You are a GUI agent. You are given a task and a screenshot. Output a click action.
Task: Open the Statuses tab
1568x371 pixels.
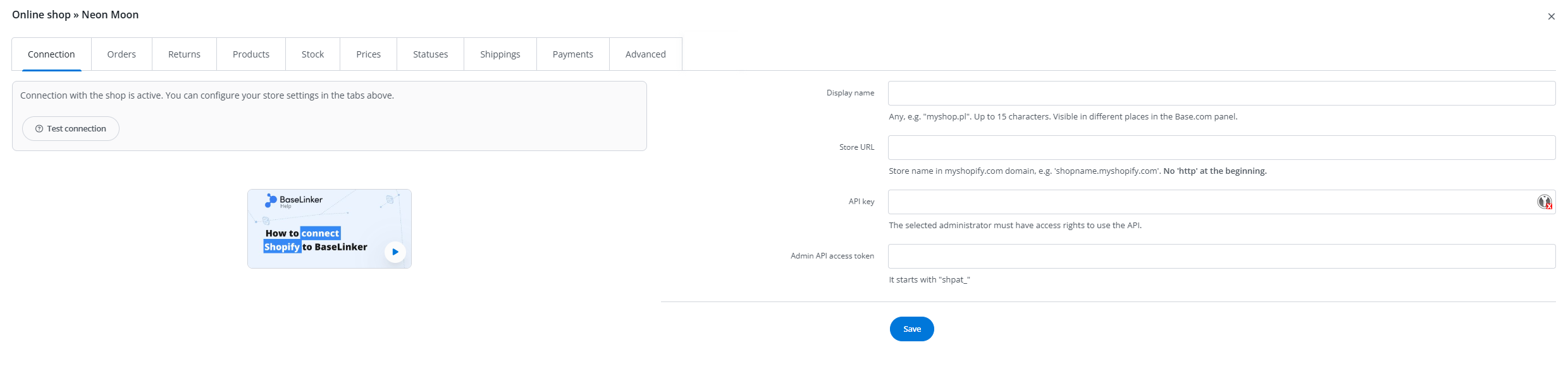[430, 54]
